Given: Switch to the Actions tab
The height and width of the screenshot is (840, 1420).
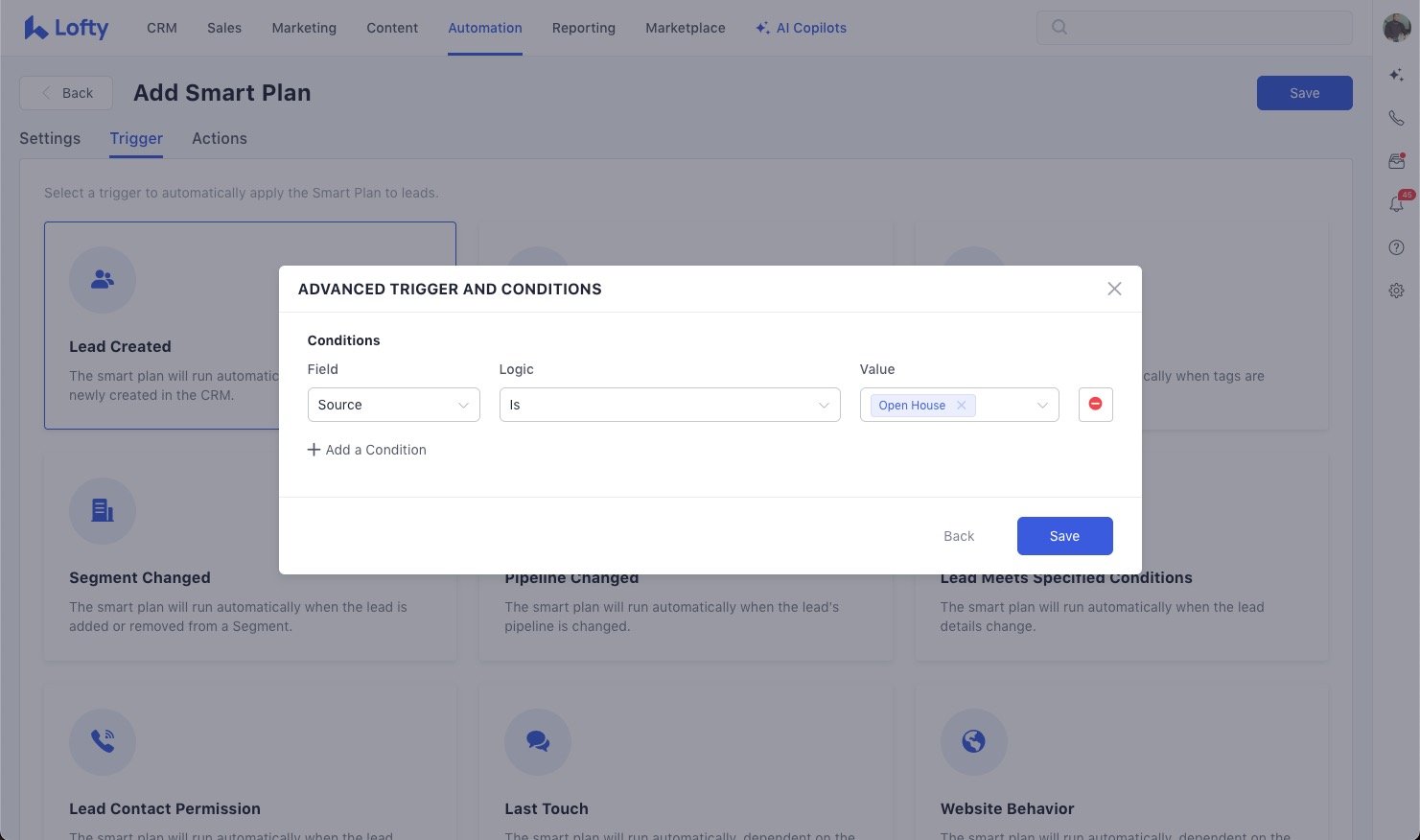Looking at the screenshot, I should pyautogui.click(x=220, y=138).
